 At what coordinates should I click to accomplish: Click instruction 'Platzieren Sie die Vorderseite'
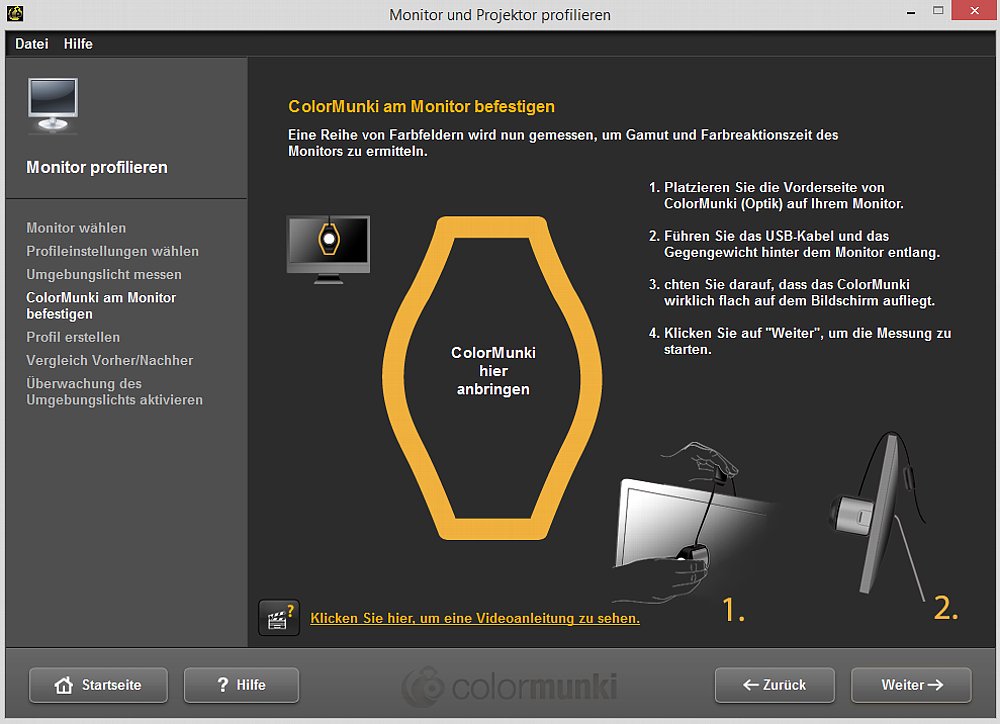click(x=776, y=196)
